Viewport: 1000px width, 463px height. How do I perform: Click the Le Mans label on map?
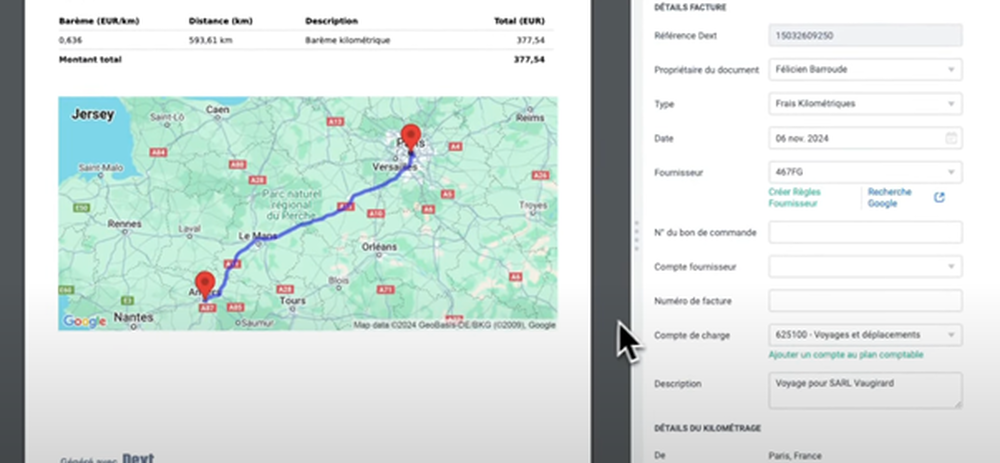coord(258,236)
